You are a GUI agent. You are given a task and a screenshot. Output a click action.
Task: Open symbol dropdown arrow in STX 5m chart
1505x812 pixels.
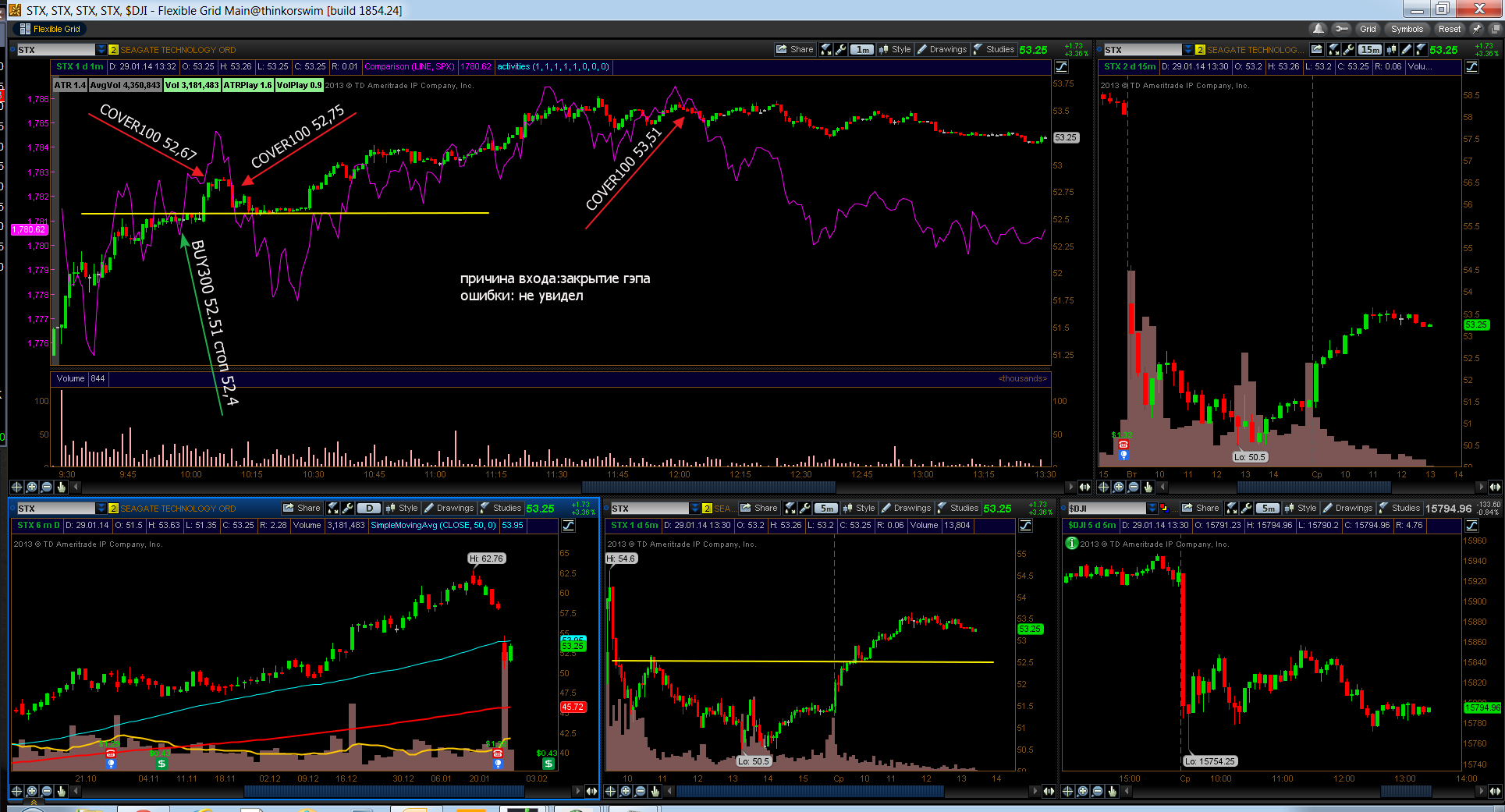point(695,508)
